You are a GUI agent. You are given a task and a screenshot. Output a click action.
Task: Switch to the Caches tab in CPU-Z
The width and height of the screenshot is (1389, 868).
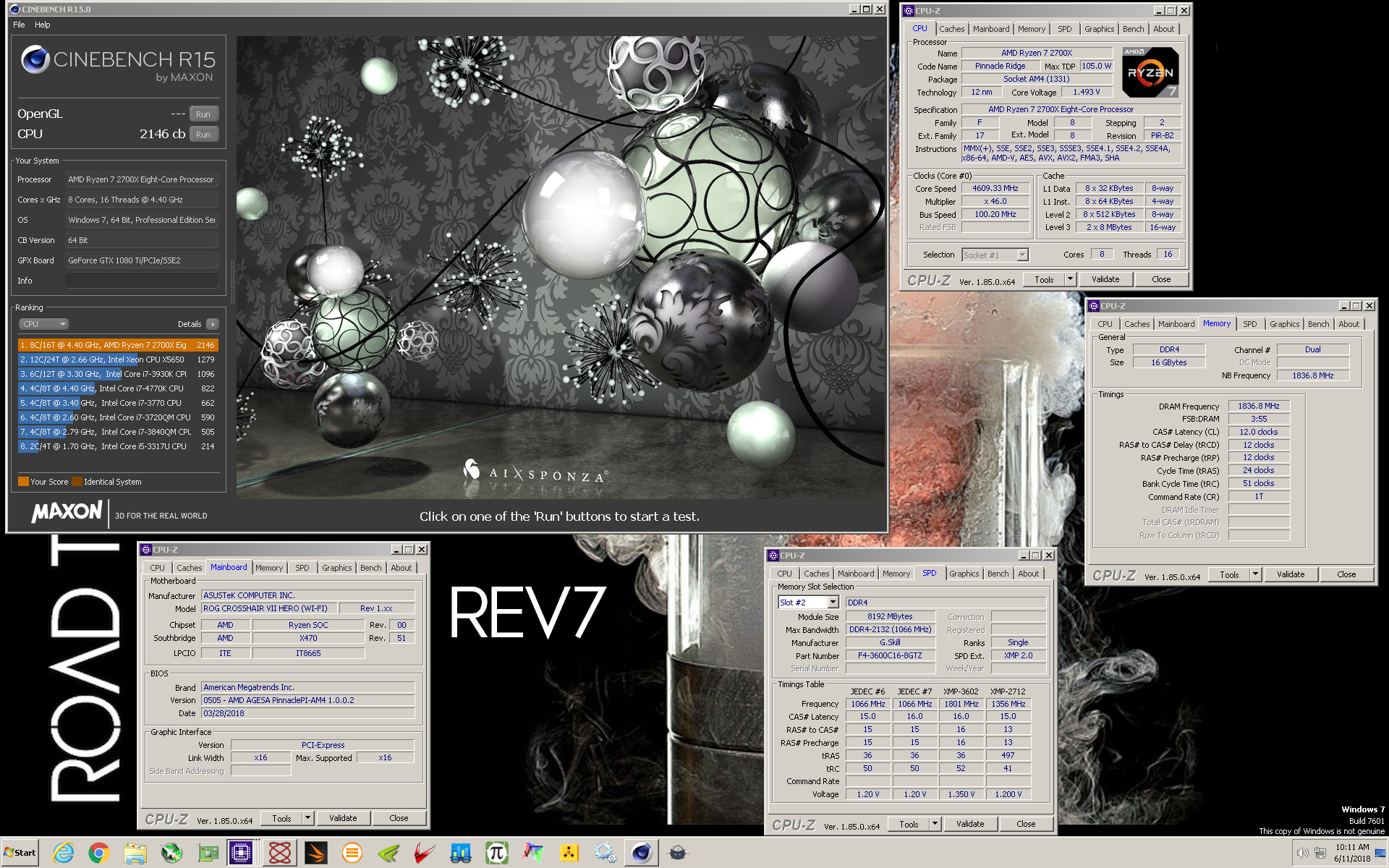tap(951, 29)
